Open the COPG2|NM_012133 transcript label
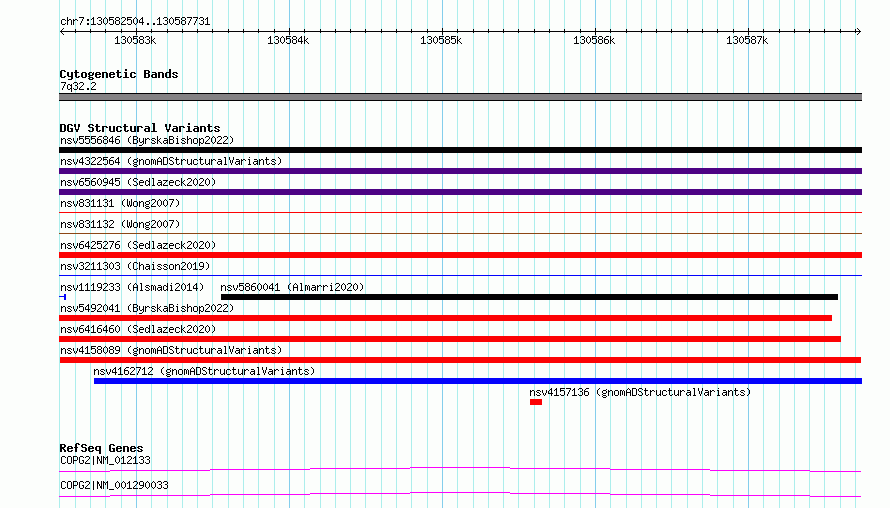Screen dimensions: 890x508 [x=106, y=460]
